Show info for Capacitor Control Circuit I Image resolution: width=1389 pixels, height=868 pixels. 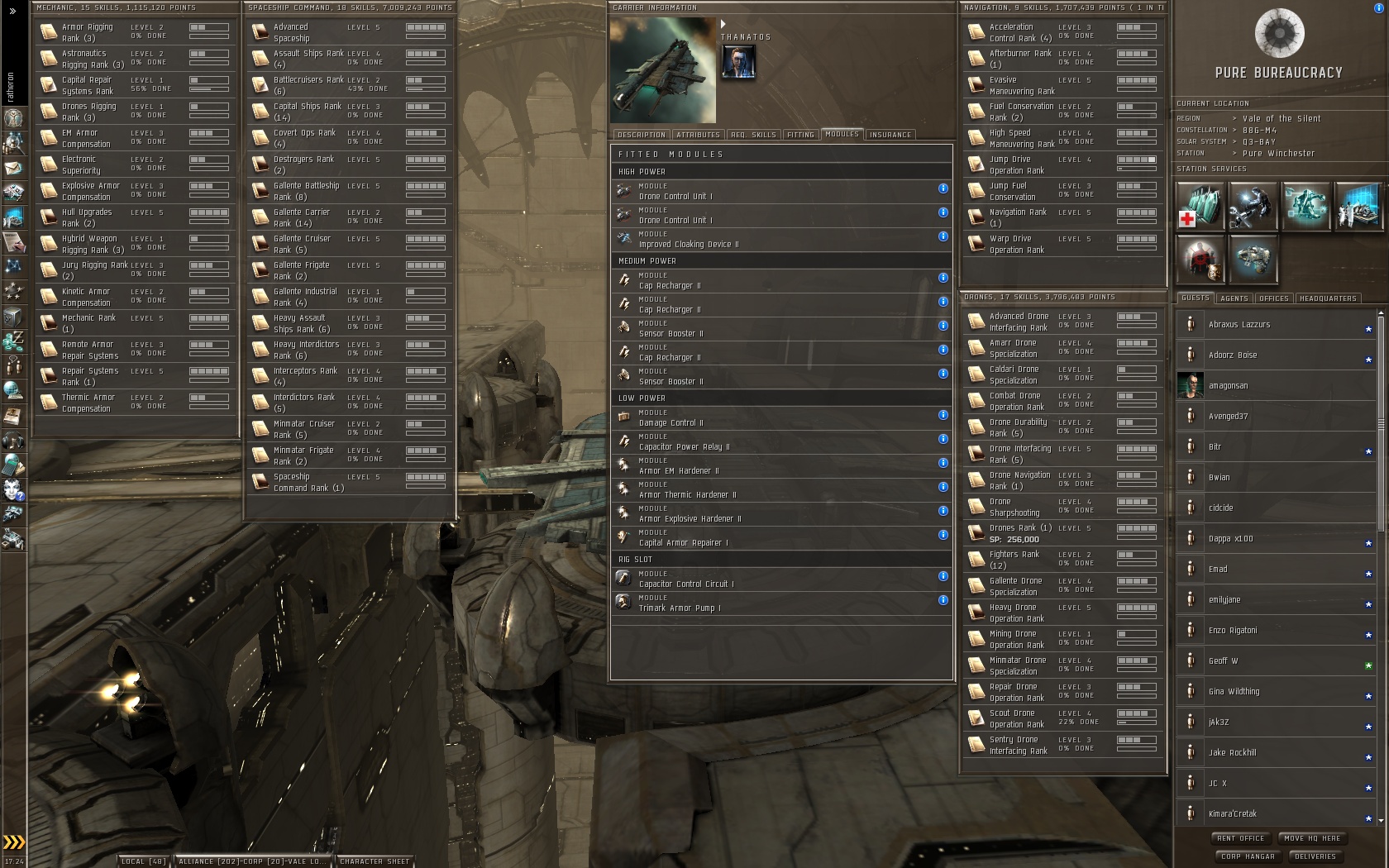pyautogui.click(x=943, y=576)
